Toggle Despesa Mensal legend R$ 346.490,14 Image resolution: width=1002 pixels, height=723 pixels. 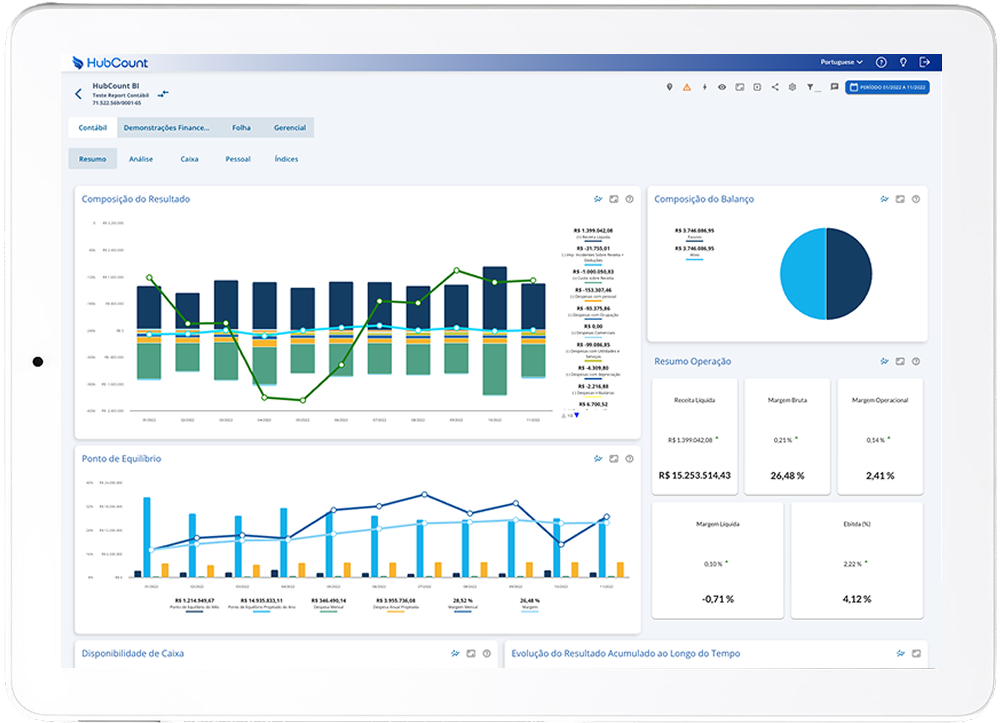(x=328, y=605)
